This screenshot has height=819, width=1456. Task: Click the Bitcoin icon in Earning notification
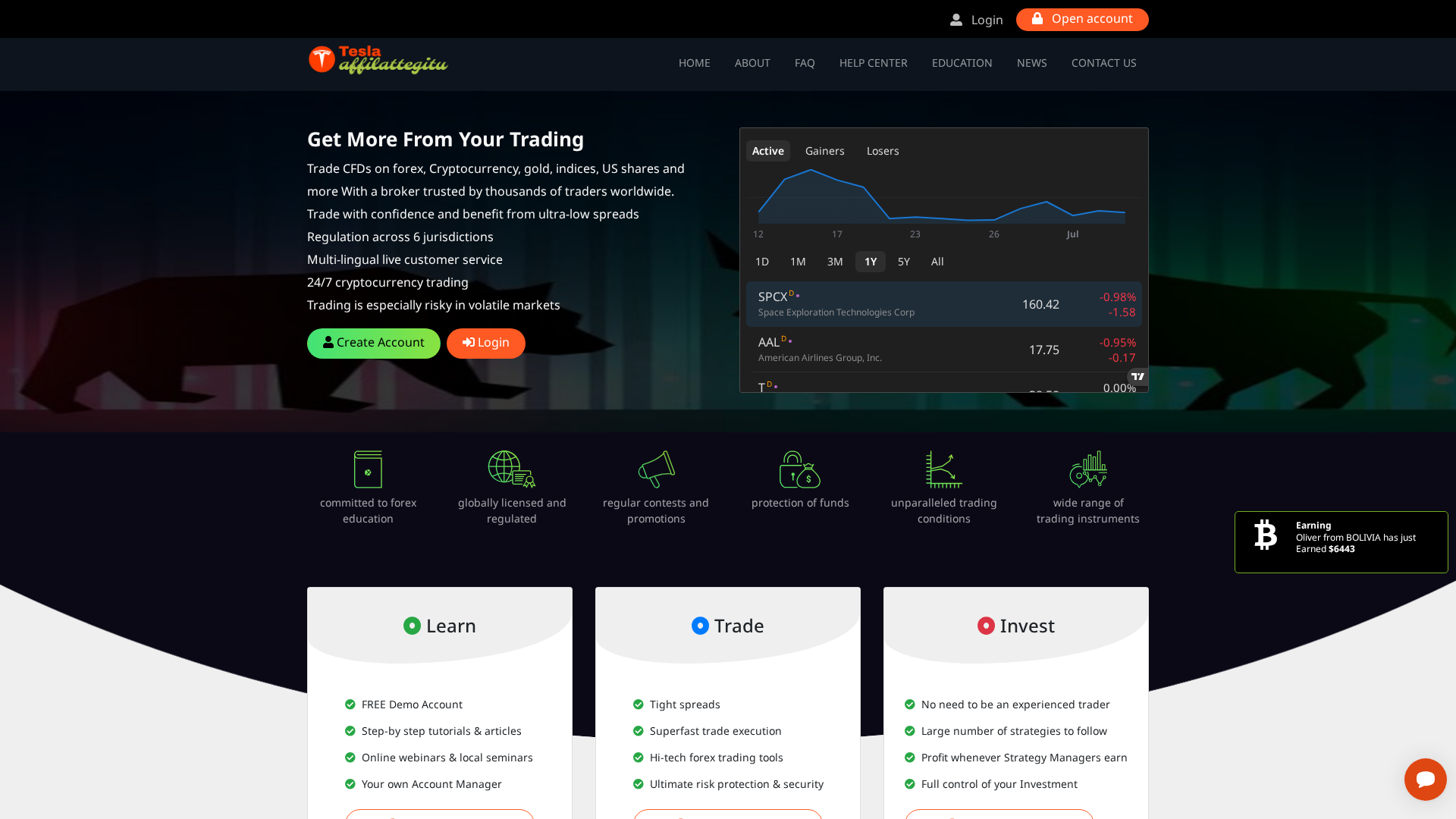click(x=1266, y=535)
